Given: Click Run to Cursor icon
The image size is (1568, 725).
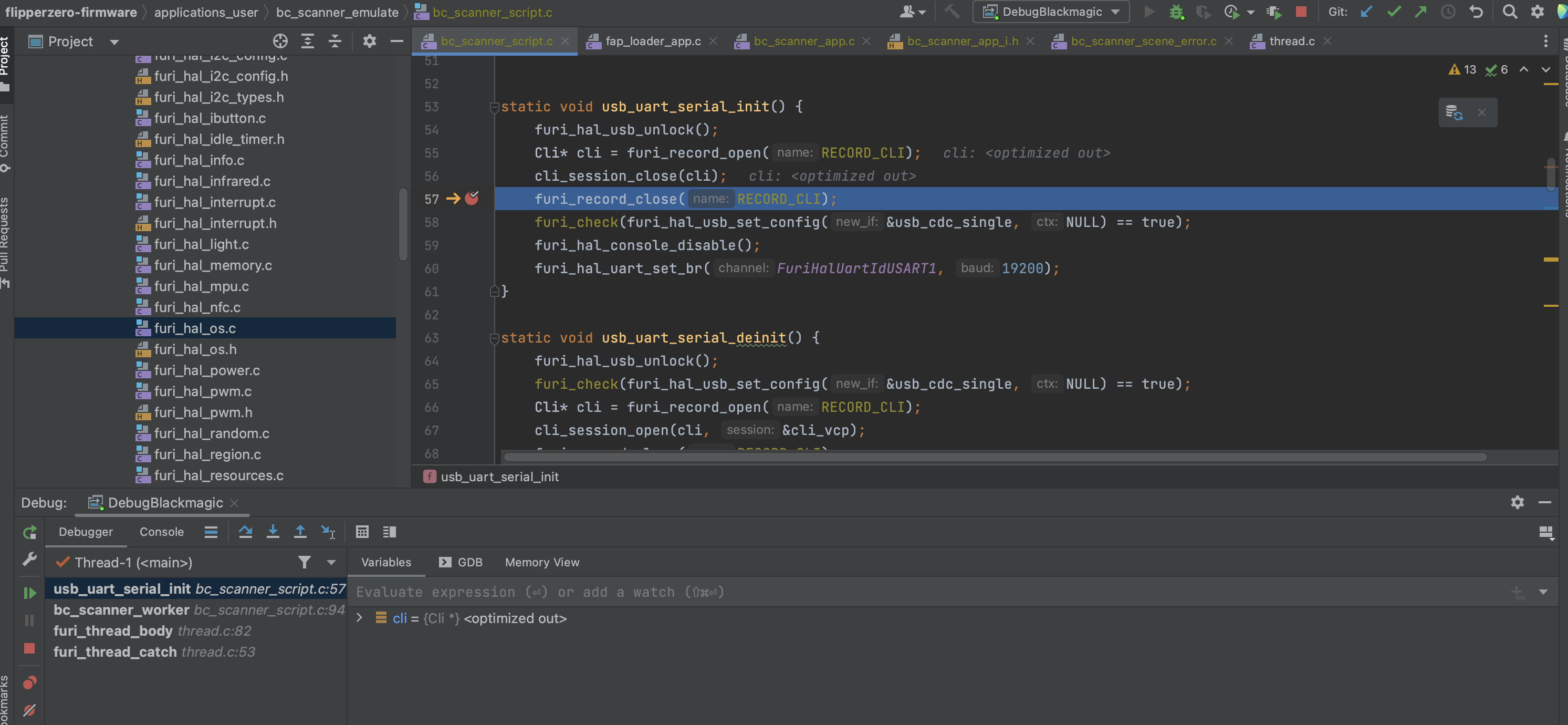Looking at the screenshot, I should pyautogui.click(x=328, y=532).
